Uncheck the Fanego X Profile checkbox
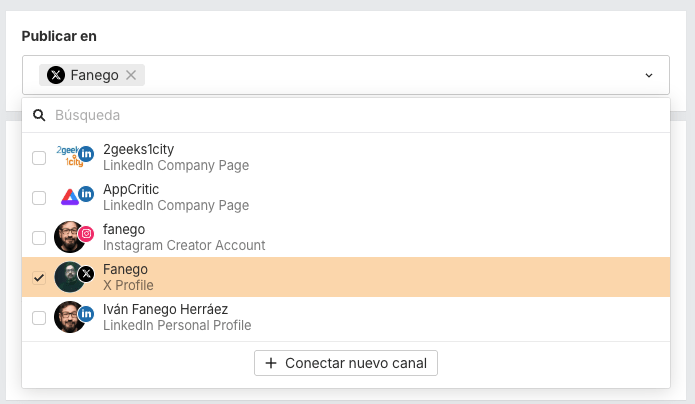This screenshot has height=404, width=695. click(39, 278)
